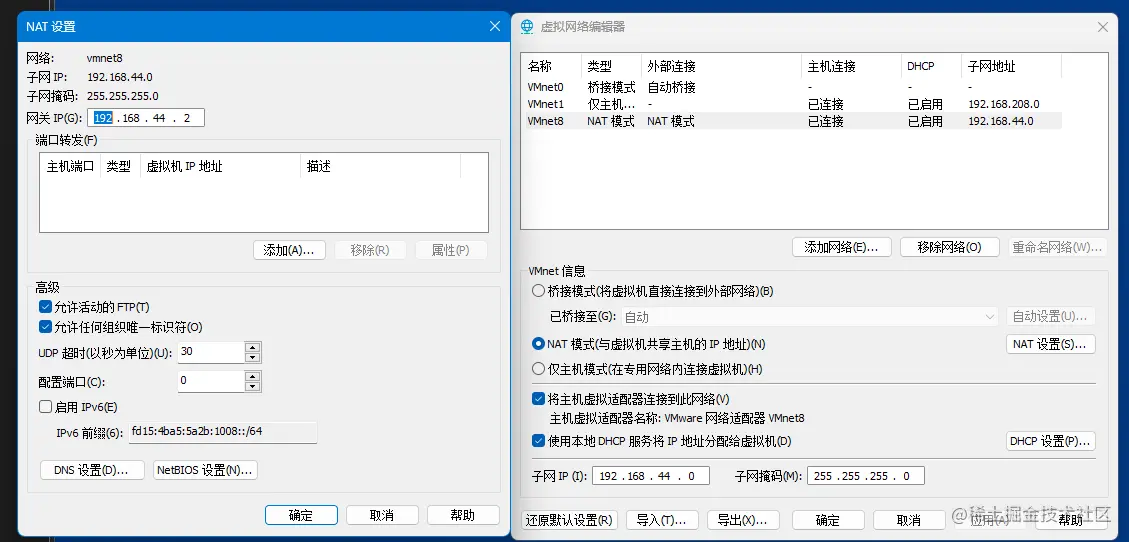Viewport: 1129px width, 542px height.
Task: Select 仅主机模式 radio button
Action: tap(538, 369)
